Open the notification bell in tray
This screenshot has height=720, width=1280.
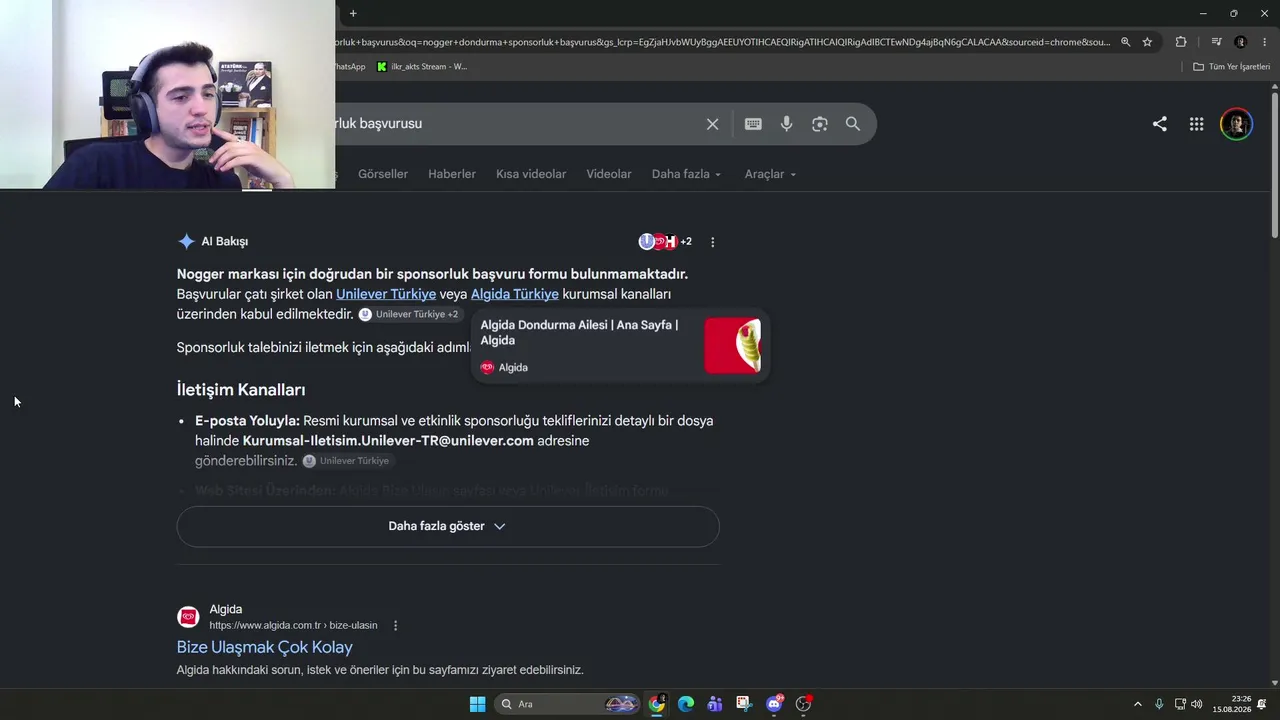click(1263, 704)
